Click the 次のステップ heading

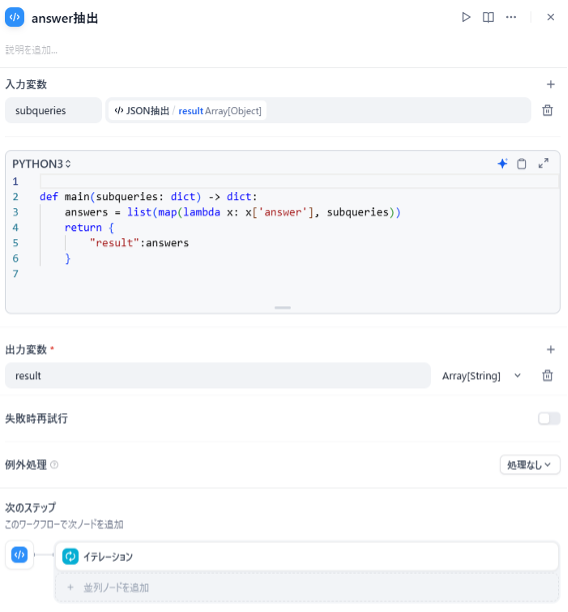pyautogui.click(x=30, y=507)
